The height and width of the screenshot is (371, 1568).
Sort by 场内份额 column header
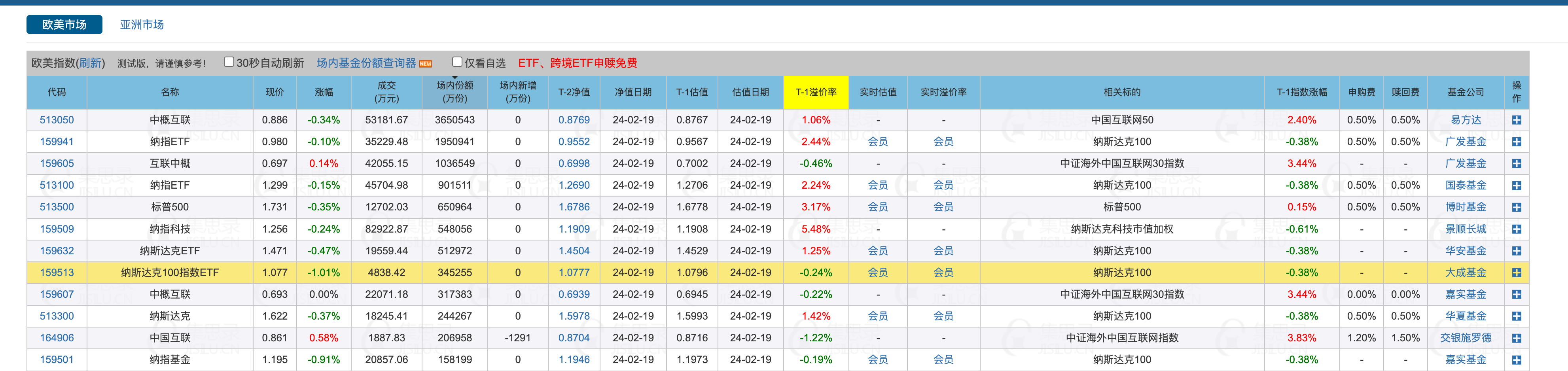click(x=454, y=92)
